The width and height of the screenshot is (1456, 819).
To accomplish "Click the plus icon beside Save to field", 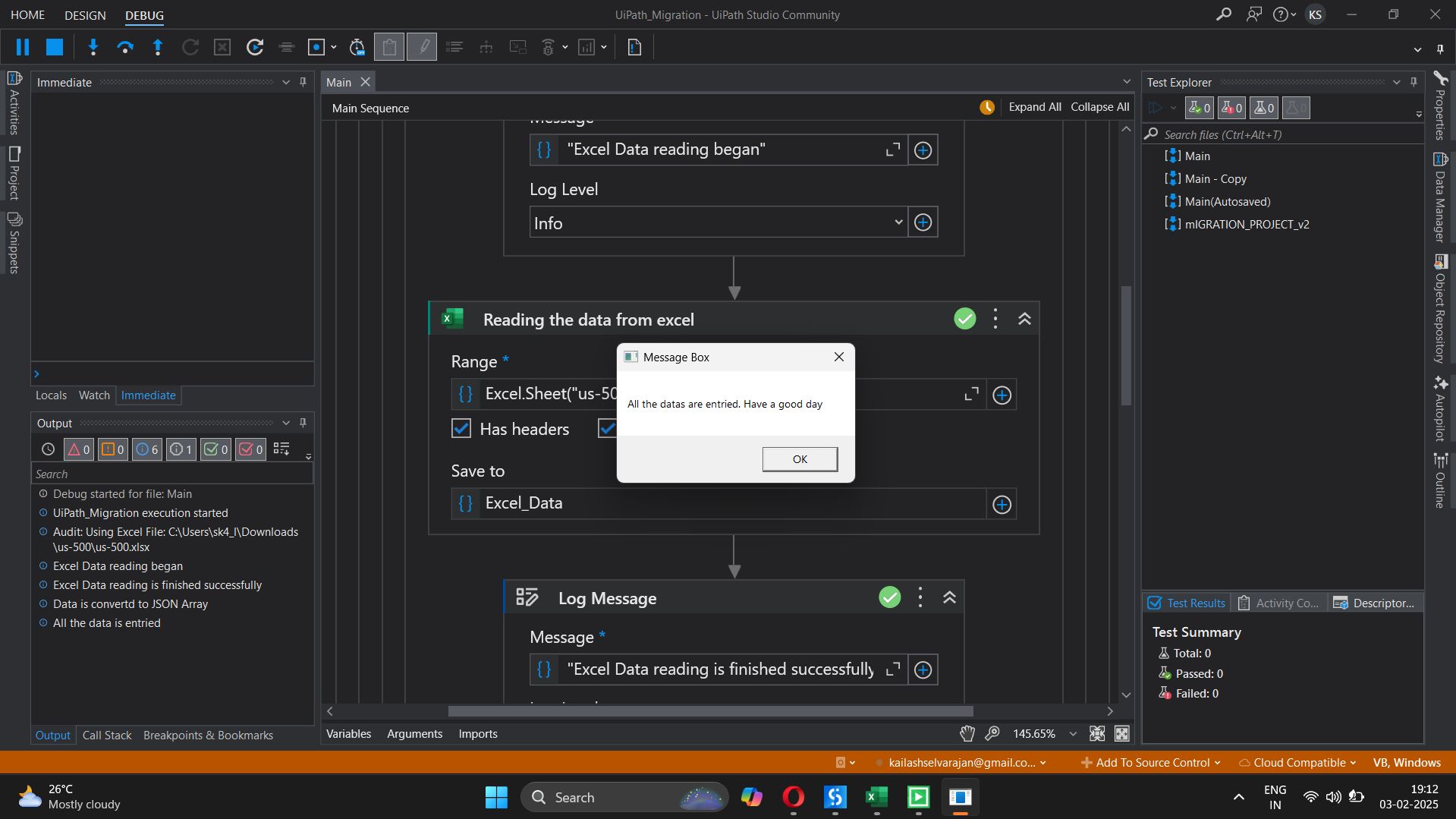I will pos(1002,504).
